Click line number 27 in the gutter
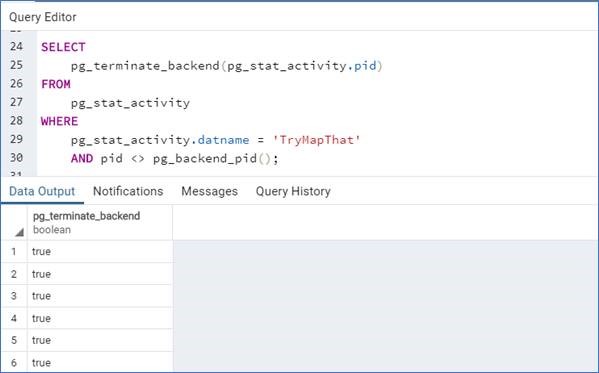Viewport: 599px width, 373px height. click(16, 102)
